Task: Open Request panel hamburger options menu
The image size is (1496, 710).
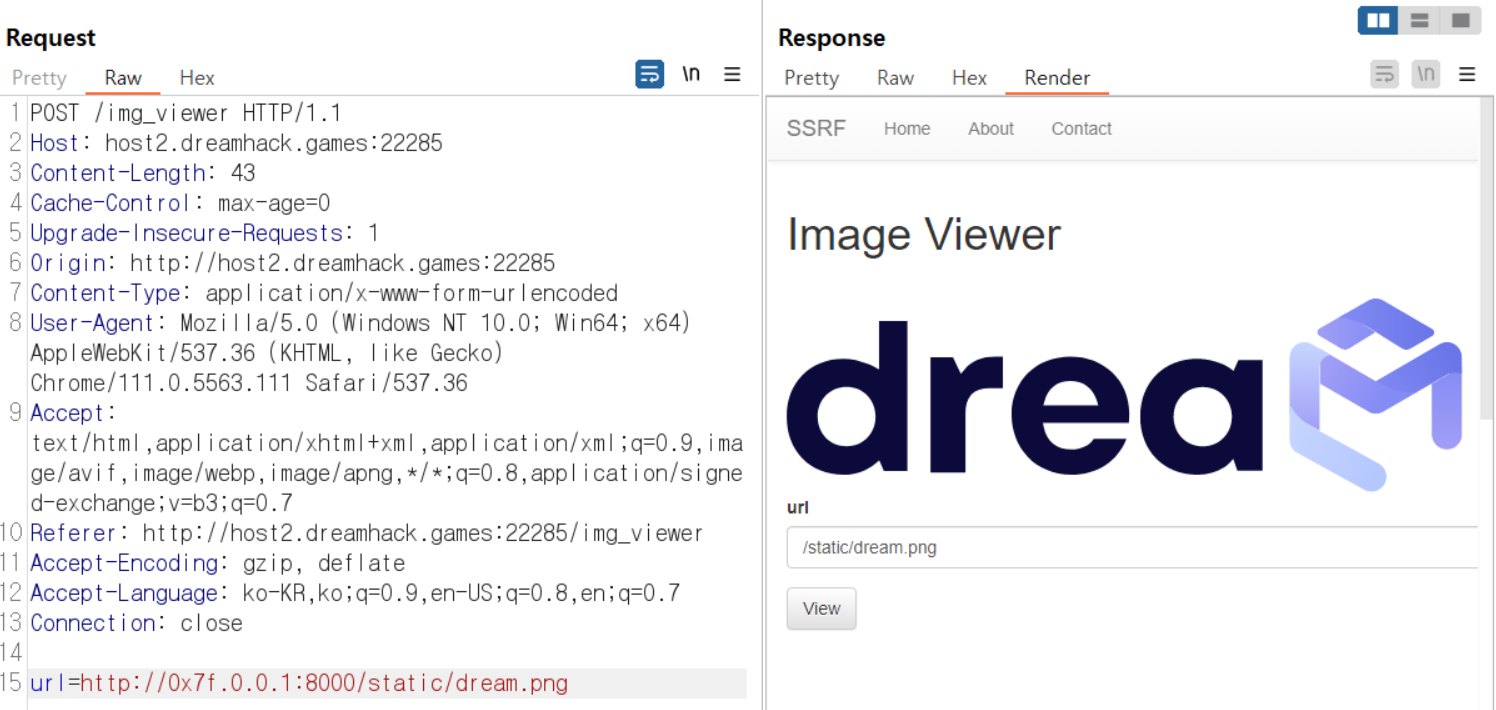Action: pyautogui.click(x=732, y=74)
